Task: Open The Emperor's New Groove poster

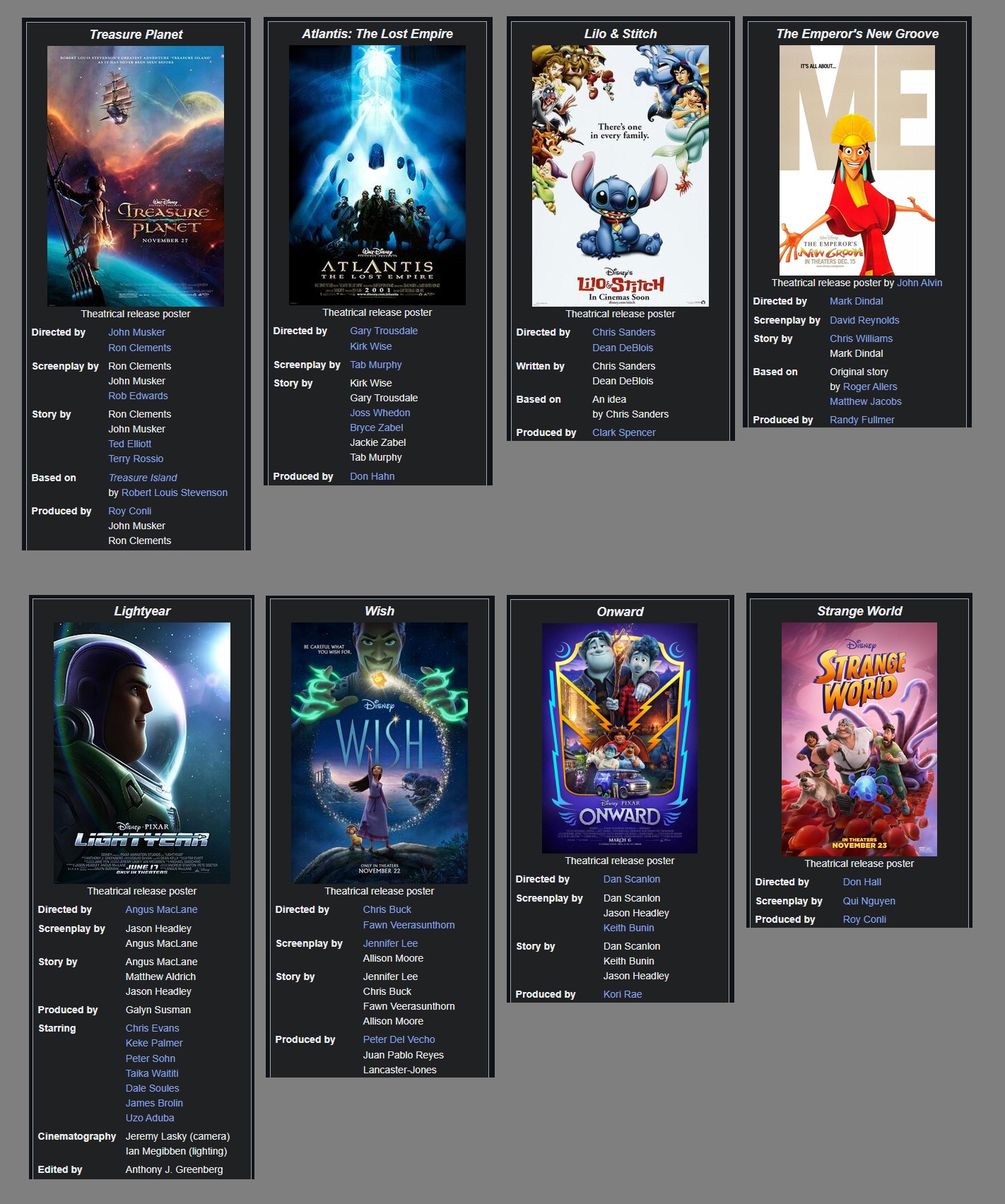Action: [x=857, y=160]
